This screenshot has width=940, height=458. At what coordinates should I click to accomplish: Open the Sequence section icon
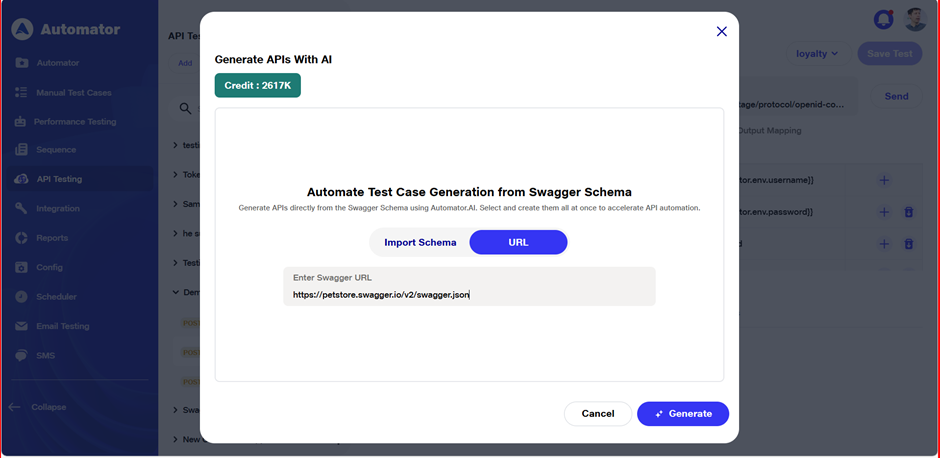click(x=21, y=150)
